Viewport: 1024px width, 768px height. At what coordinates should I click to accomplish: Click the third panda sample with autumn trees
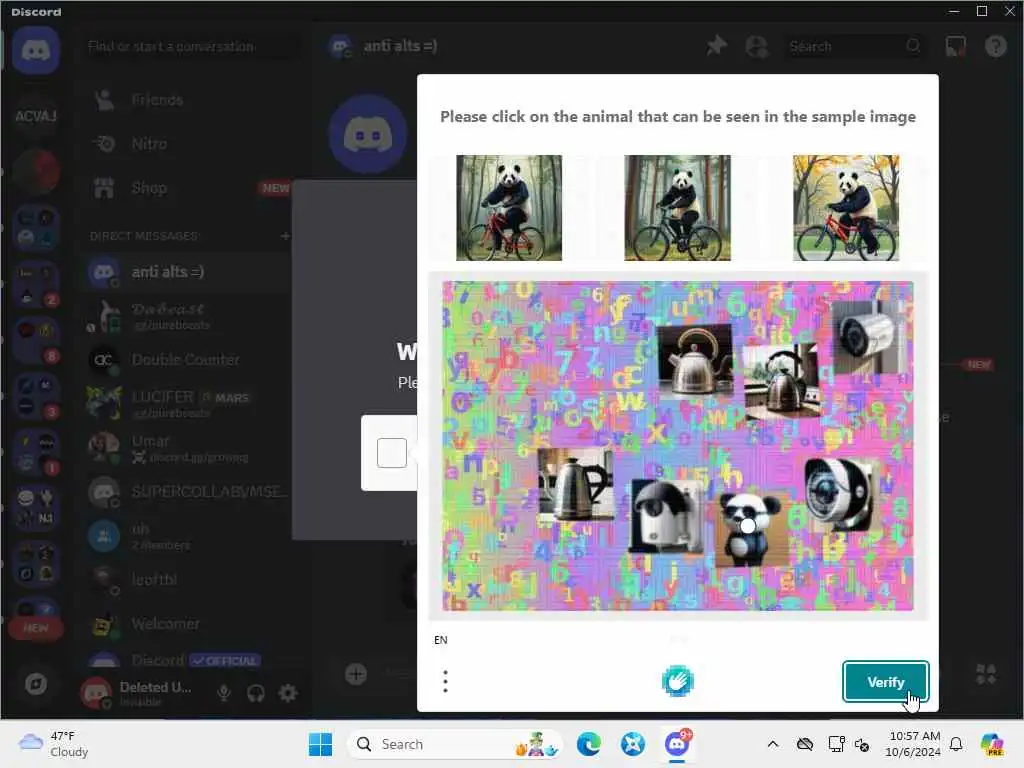(x=846, y=208)
